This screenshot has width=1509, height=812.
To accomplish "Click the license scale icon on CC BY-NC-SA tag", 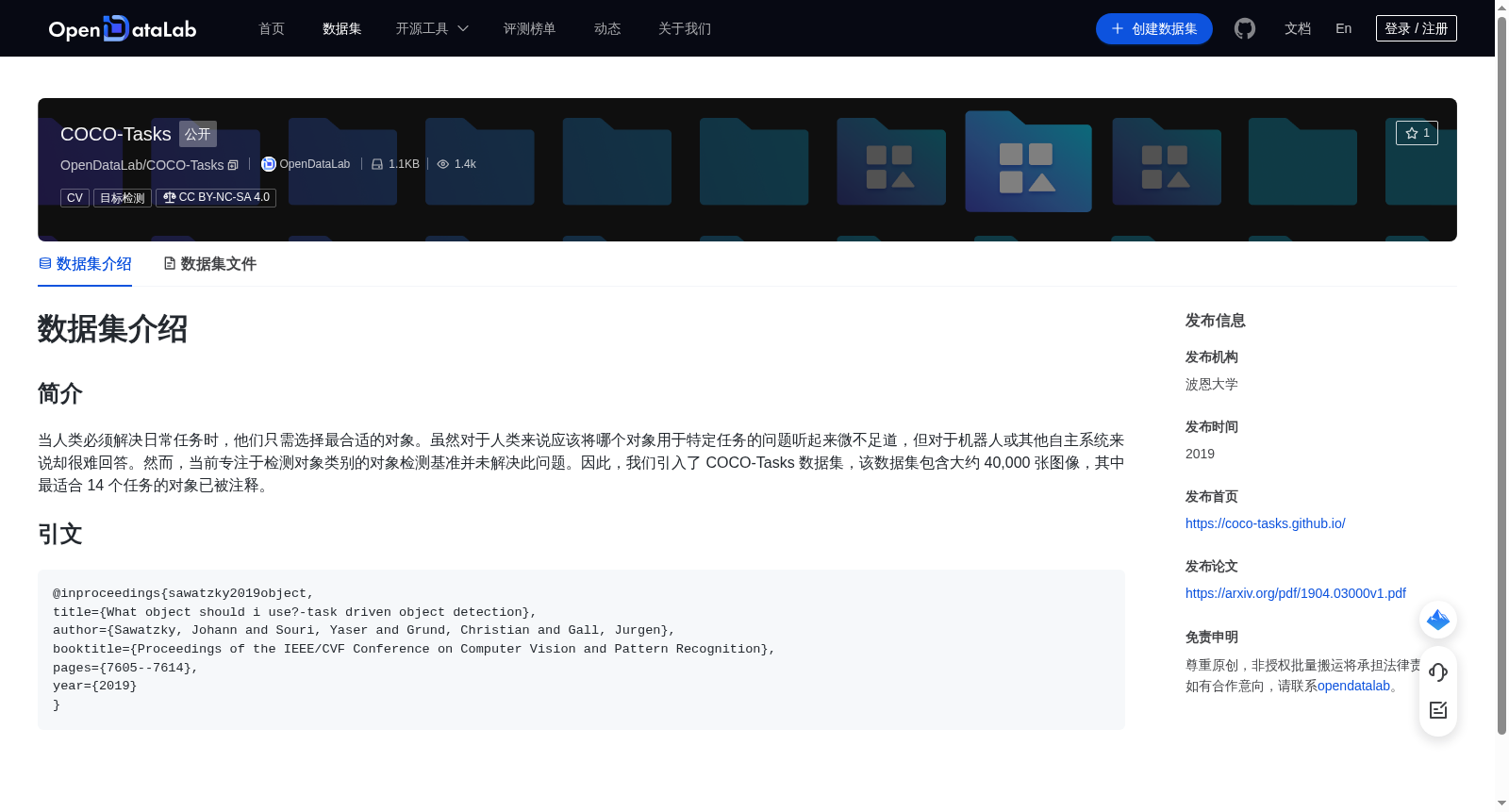I will [170, 197].
